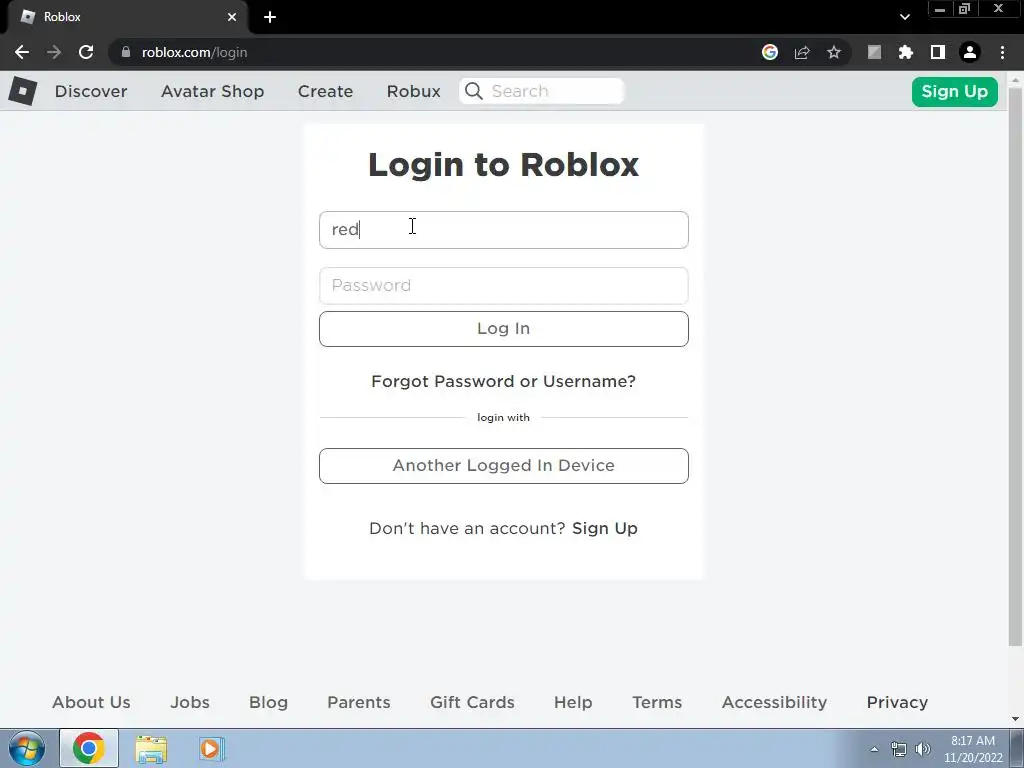Image resolution: width=1024 pixels, height=768 pixels.
Task: Open Jobs footer link
Action: 190,702
